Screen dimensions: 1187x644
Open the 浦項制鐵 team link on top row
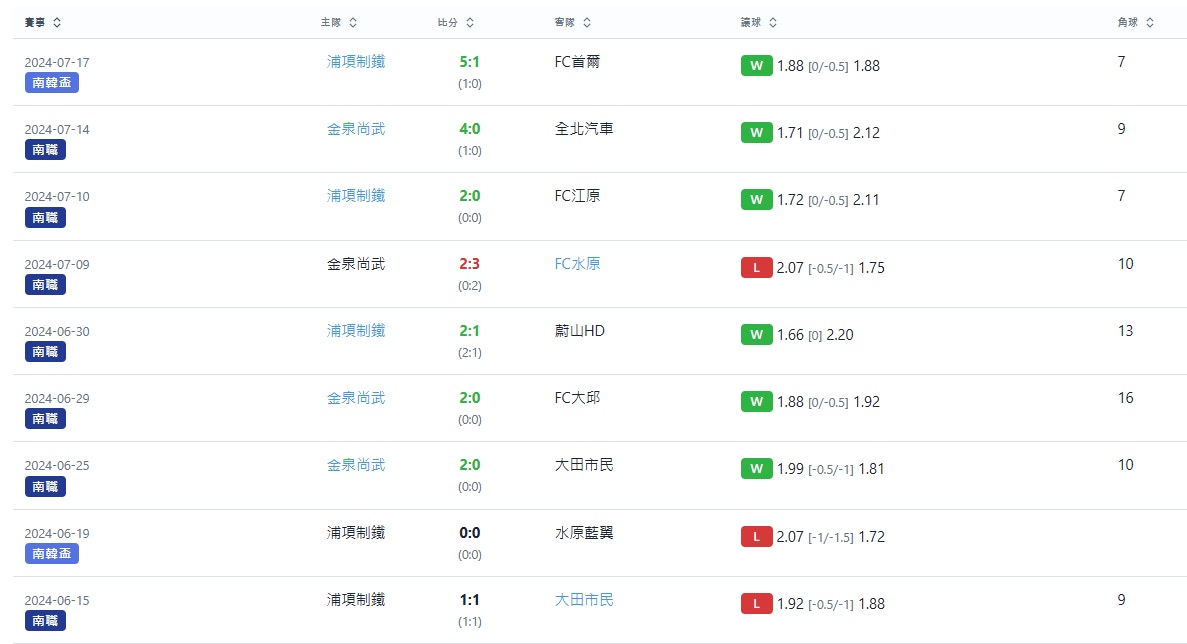click(x=354, y=61)
